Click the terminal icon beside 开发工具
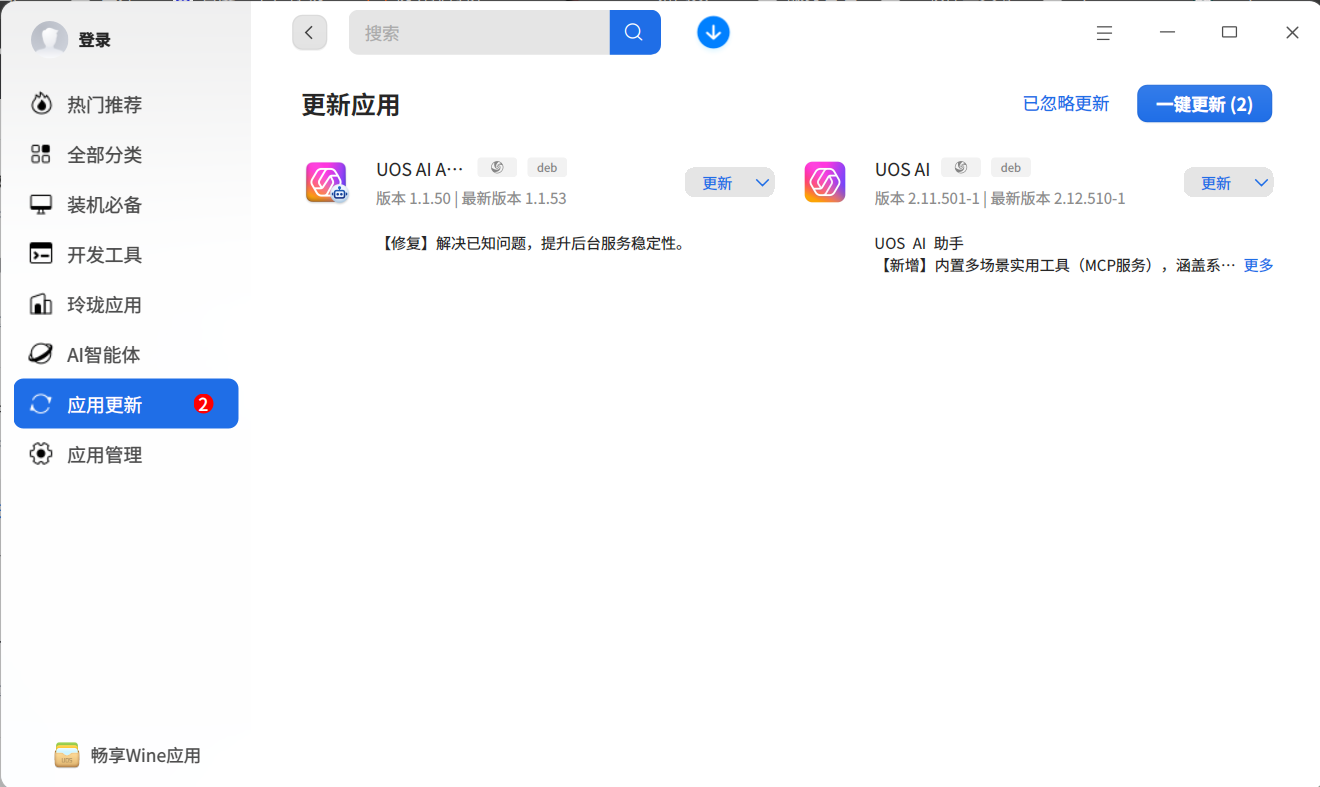 [41, 254]
